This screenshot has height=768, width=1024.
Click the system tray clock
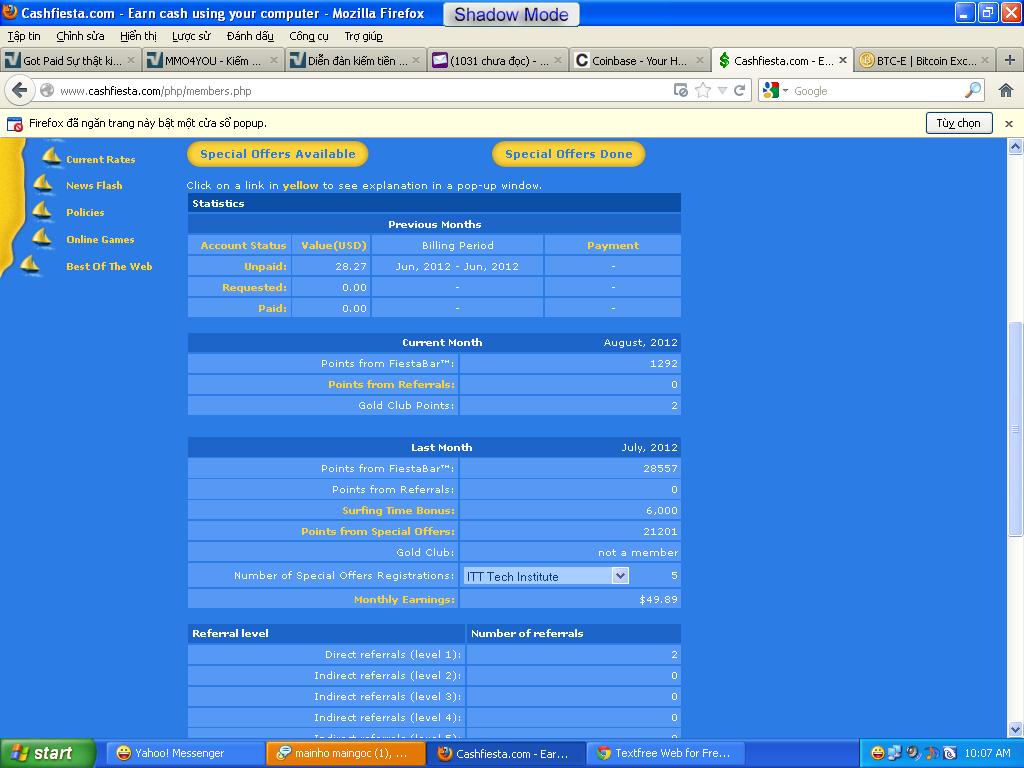pos(987,753)
